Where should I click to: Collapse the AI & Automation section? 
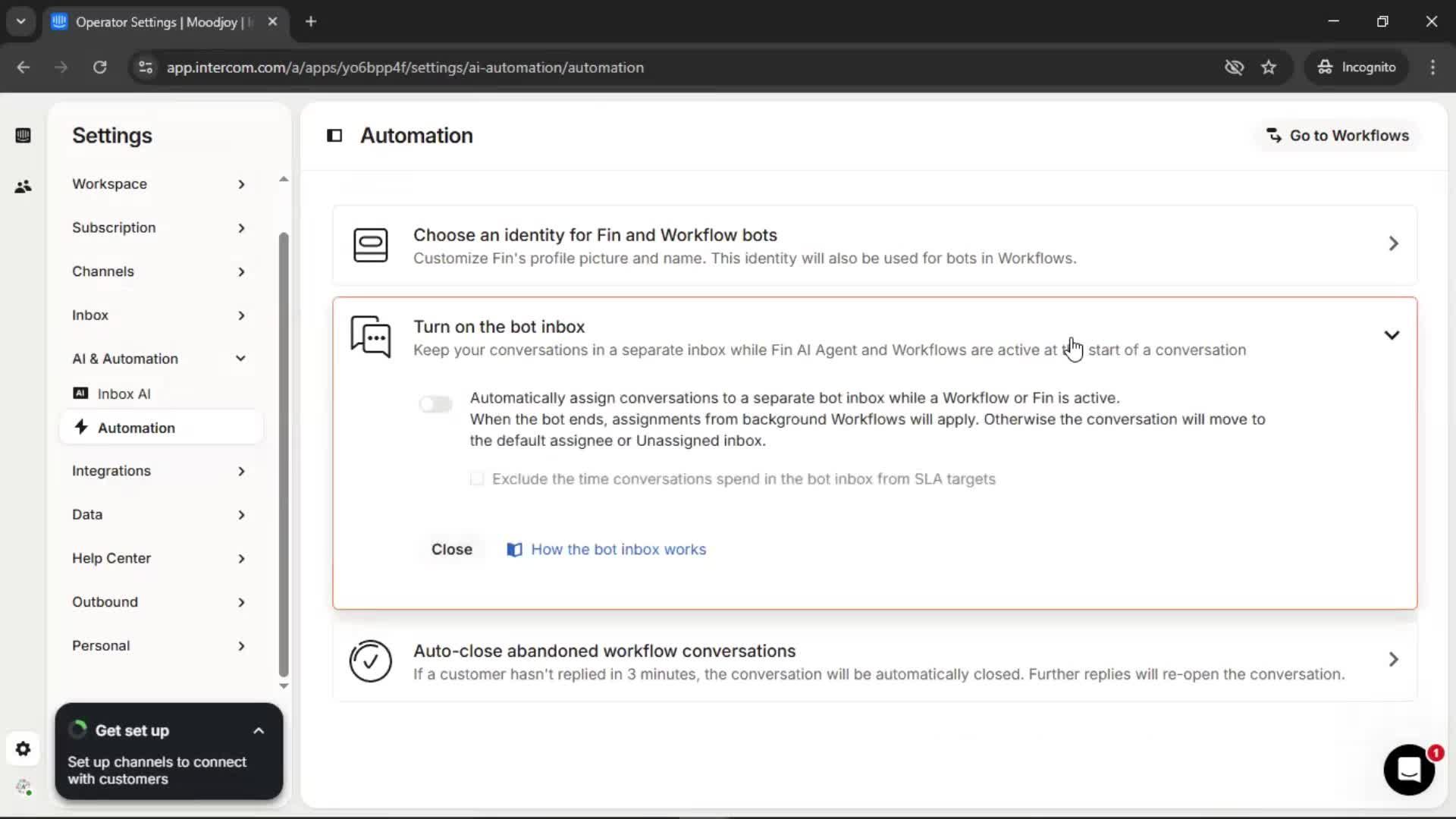(x=159, y=359)
